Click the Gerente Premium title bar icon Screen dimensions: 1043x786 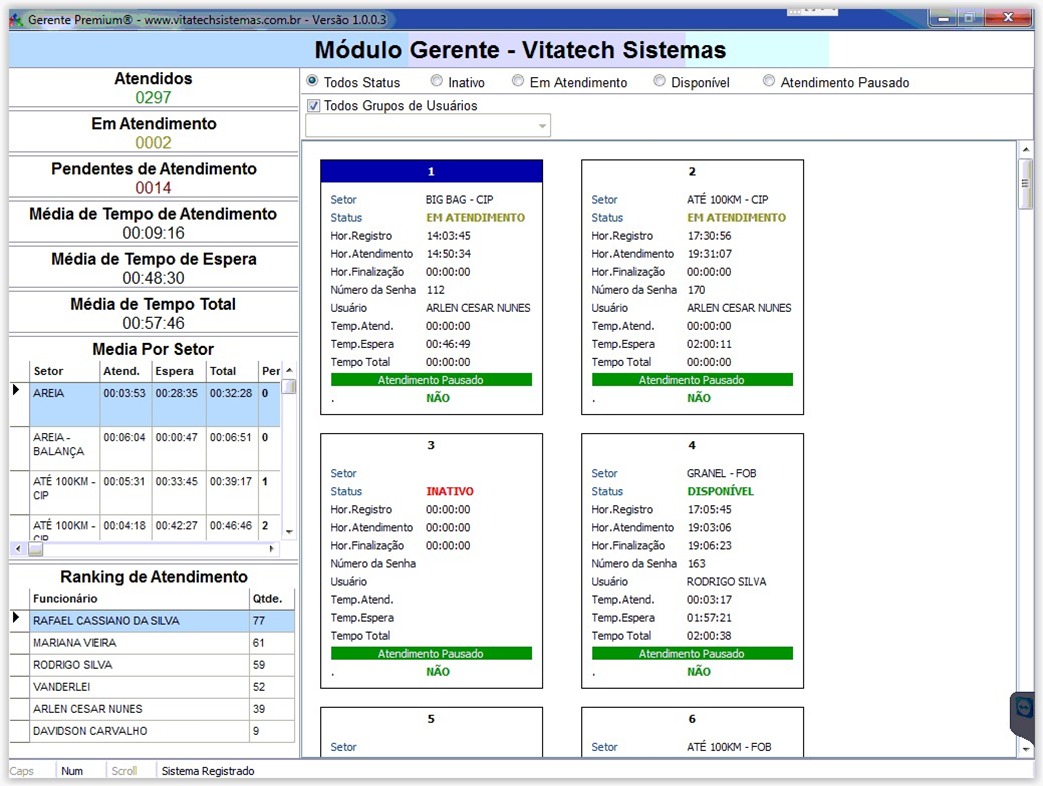coord(16,19)
